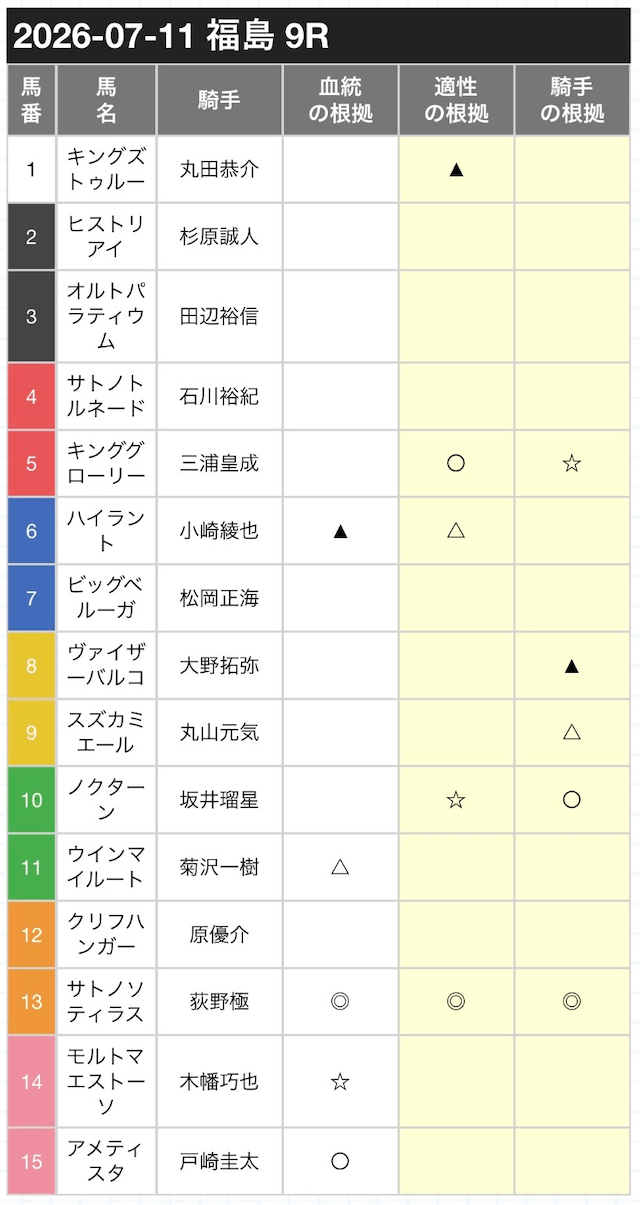Image resolution: width=640 pixels, height=1205 pixels.
Task: Click the ◎ mark in サトノソティラス's 血統 cell
Action: [340, 1001]
